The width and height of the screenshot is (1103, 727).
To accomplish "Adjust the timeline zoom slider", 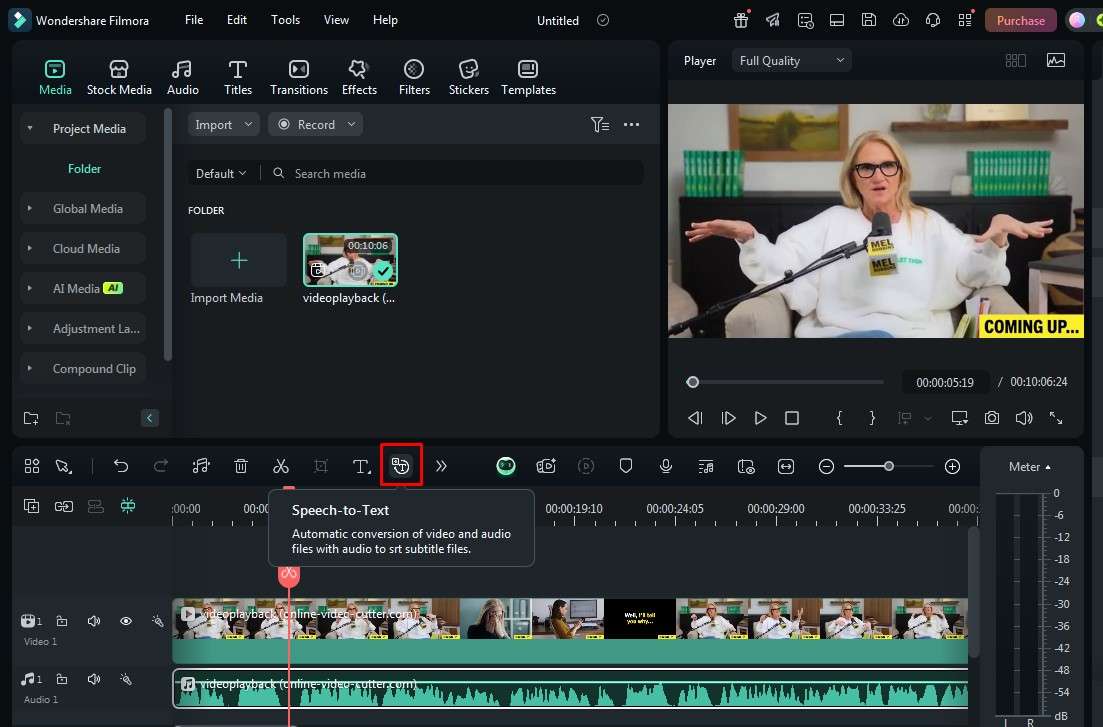I will [888, 467].
